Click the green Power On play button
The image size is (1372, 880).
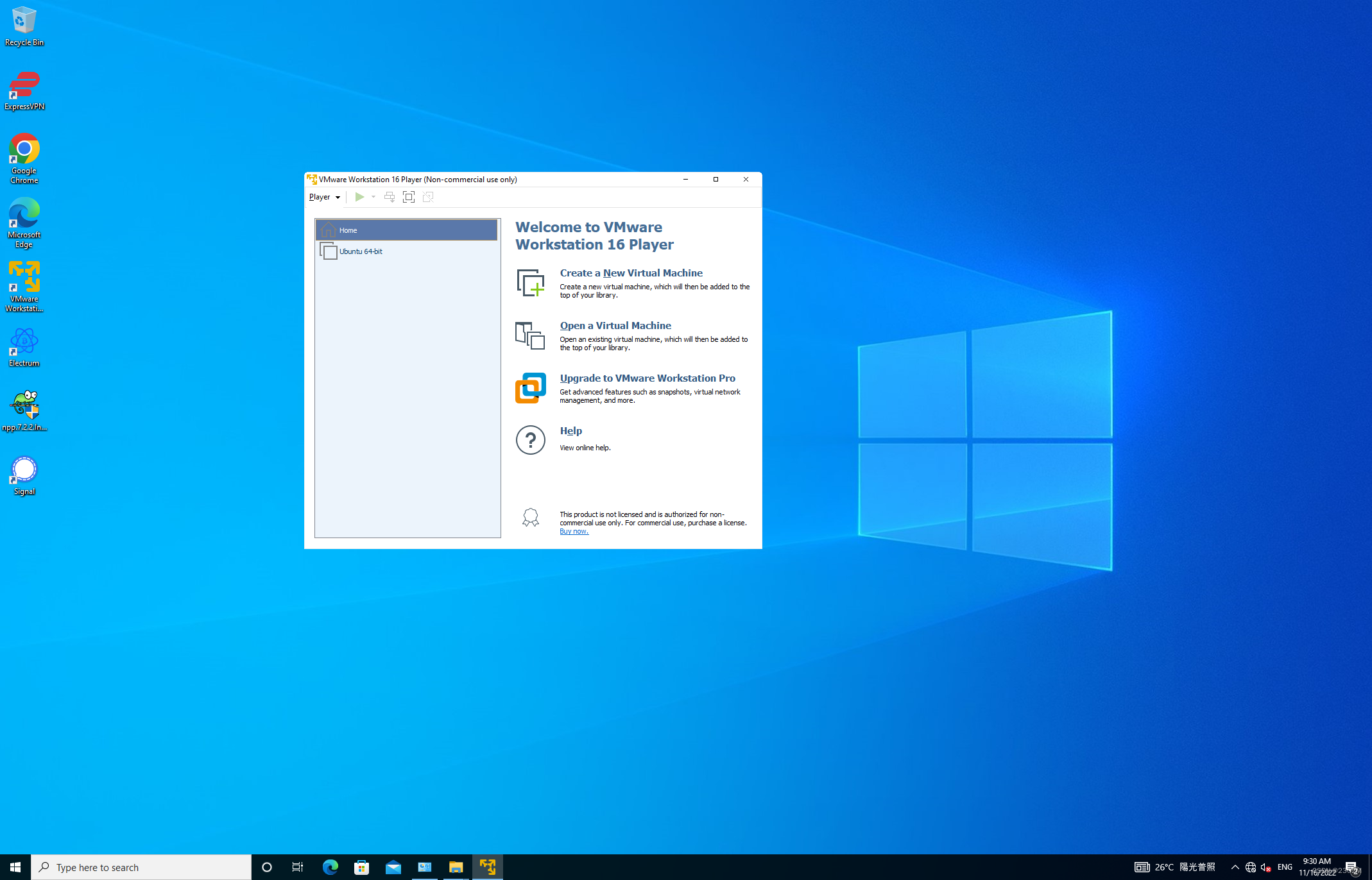coord(359,197)
